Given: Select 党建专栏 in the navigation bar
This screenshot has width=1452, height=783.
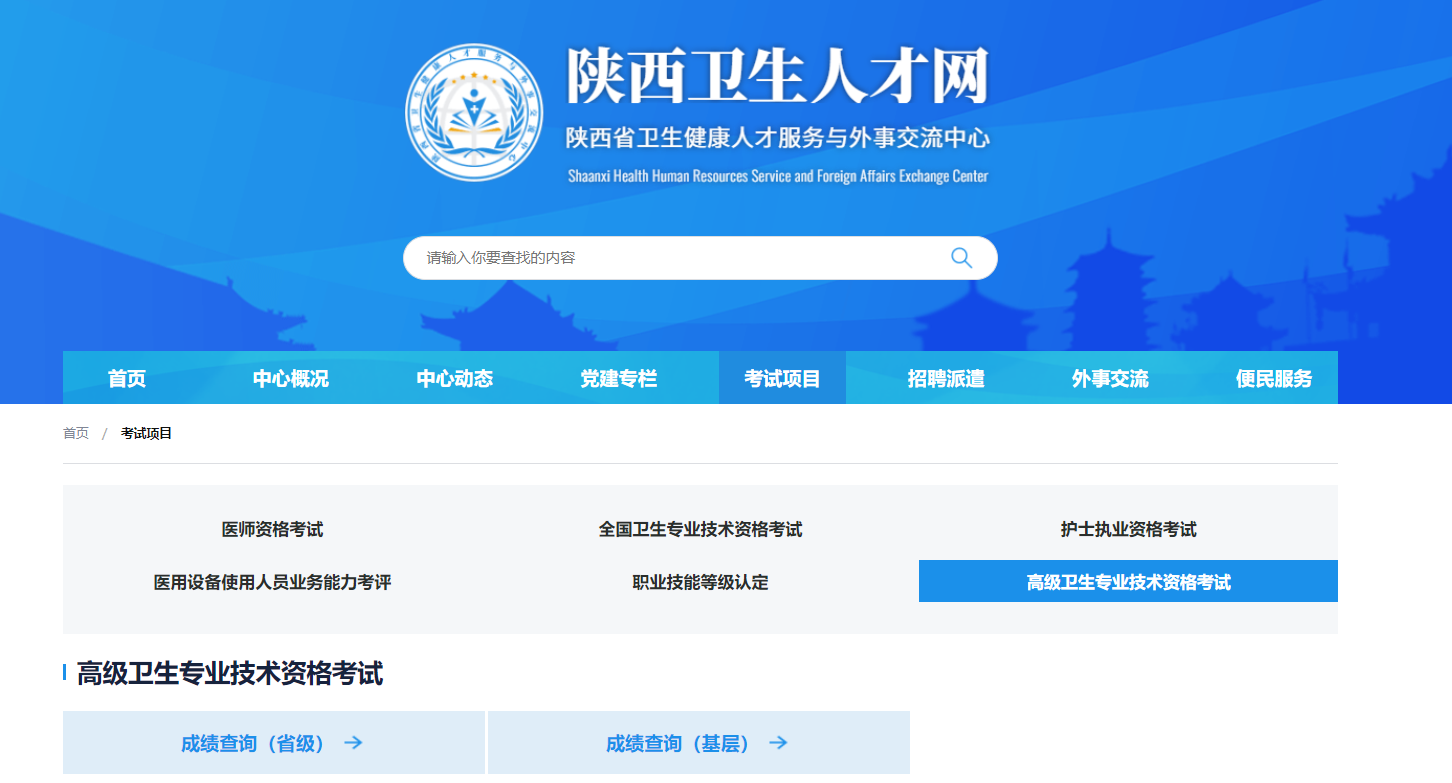Looking at the screenshot, I should tap(619, 379).
